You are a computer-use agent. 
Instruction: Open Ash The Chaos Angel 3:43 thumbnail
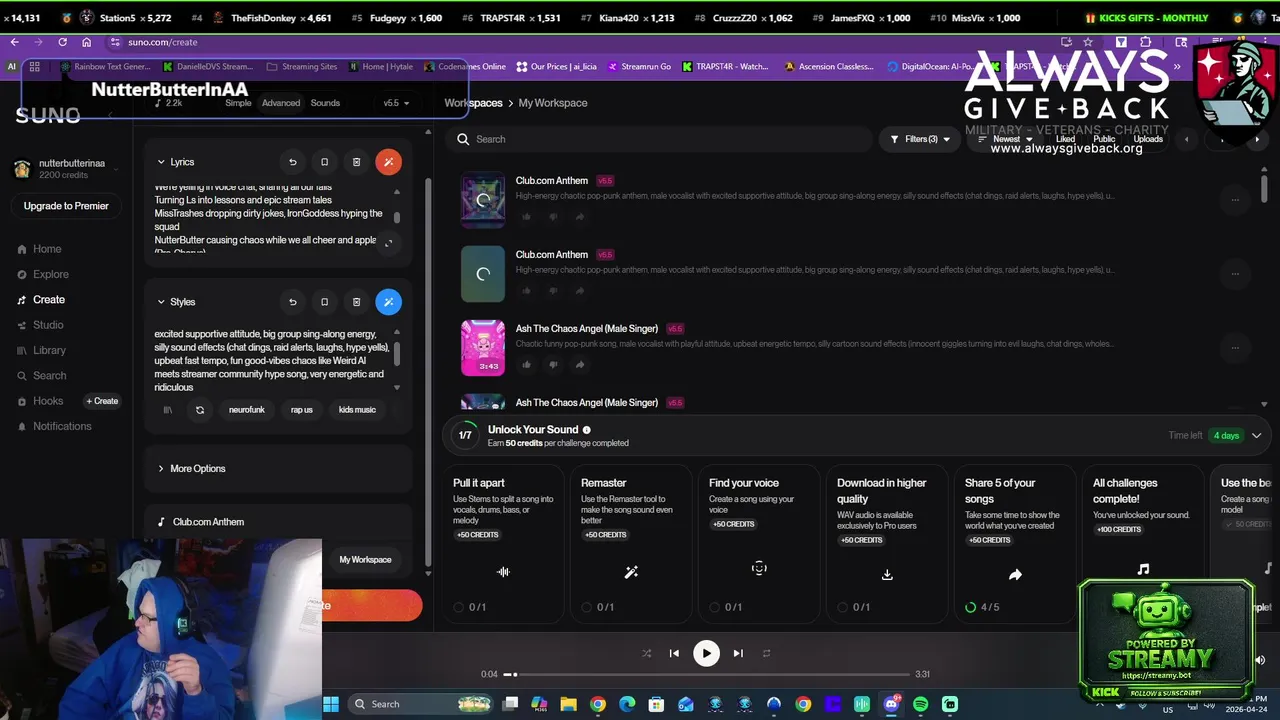483,348
